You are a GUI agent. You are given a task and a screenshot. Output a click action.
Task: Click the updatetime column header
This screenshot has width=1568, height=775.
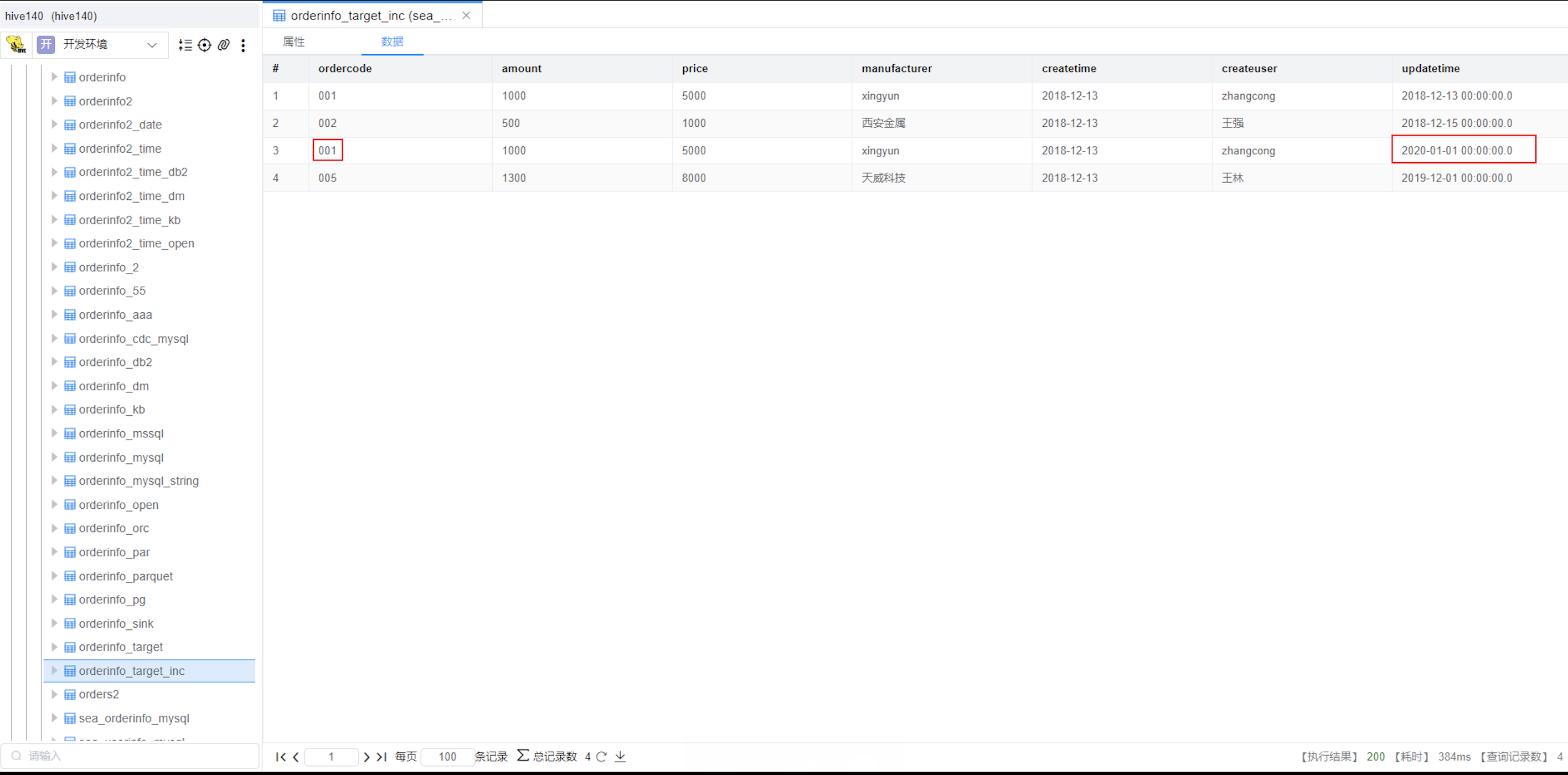(x=1430, y=68)
